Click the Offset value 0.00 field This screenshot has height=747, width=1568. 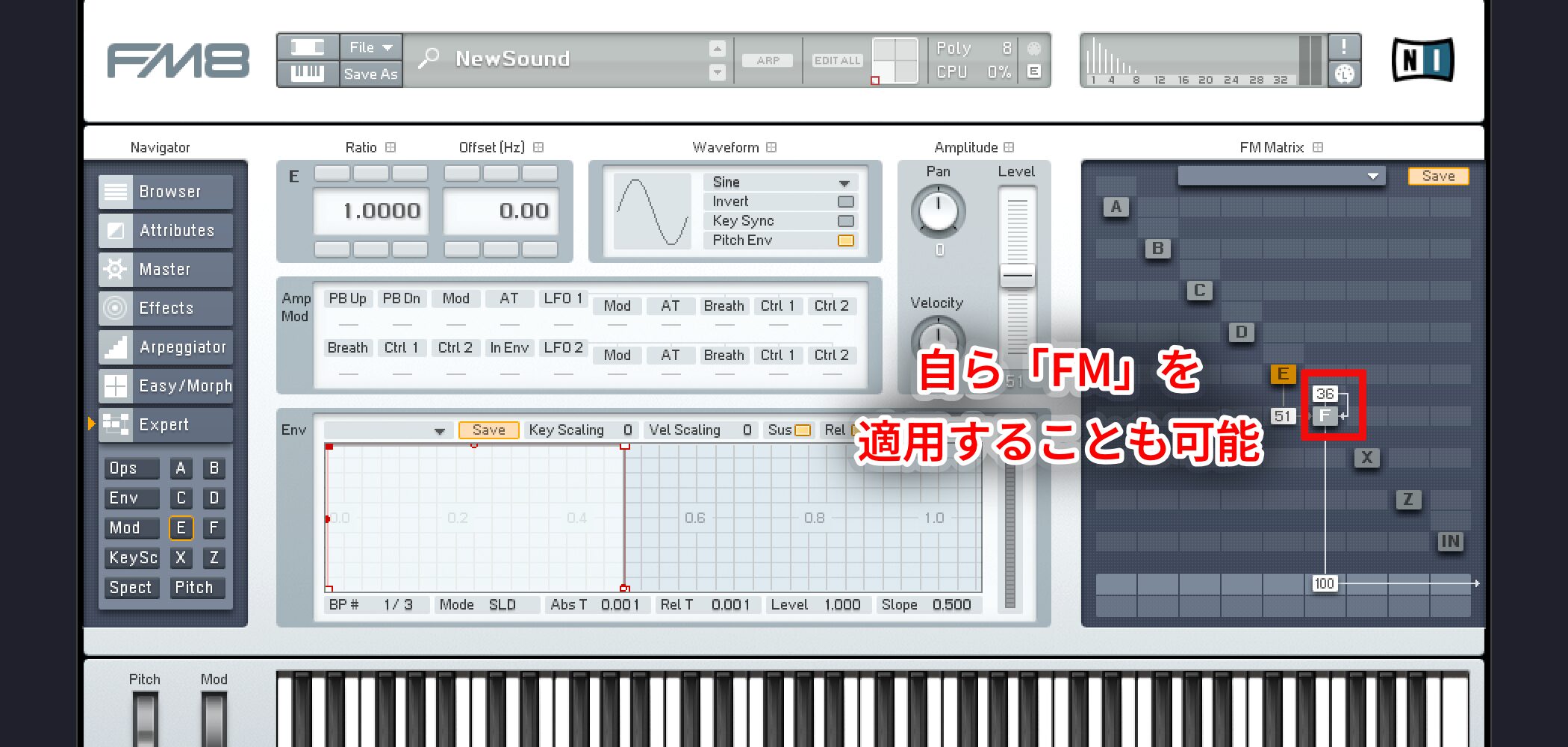click(500, 211)
